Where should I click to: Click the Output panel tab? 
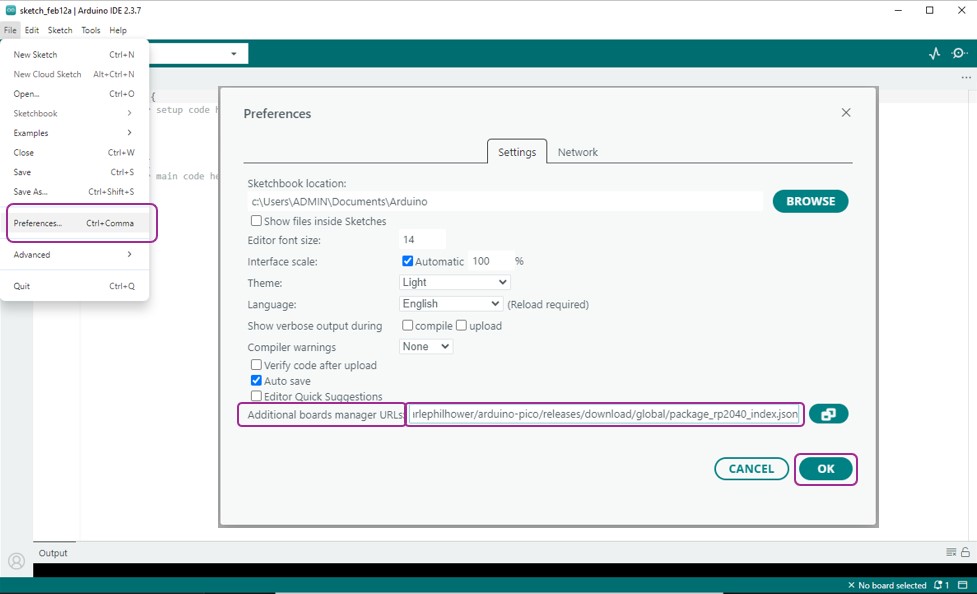point(53,553)
